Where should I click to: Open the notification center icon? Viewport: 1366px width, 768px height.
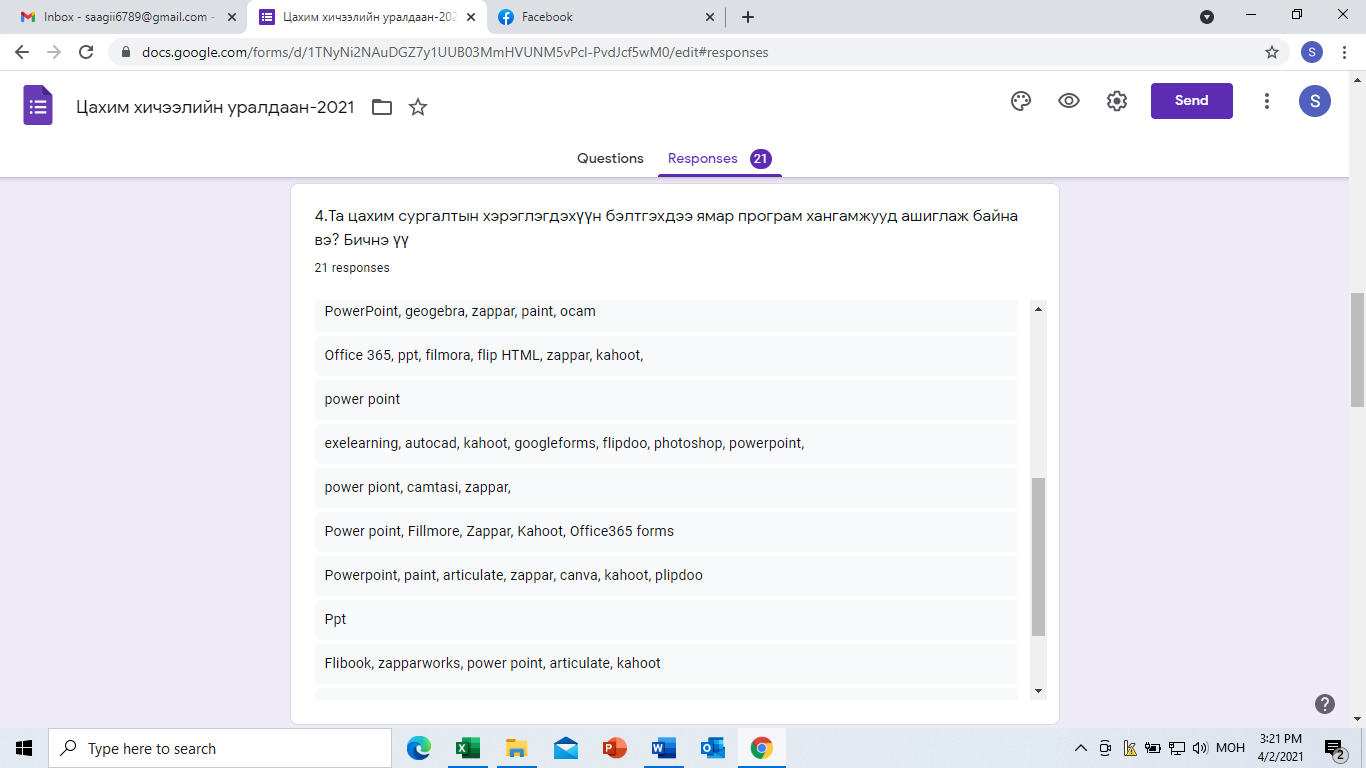point(1334,748)
